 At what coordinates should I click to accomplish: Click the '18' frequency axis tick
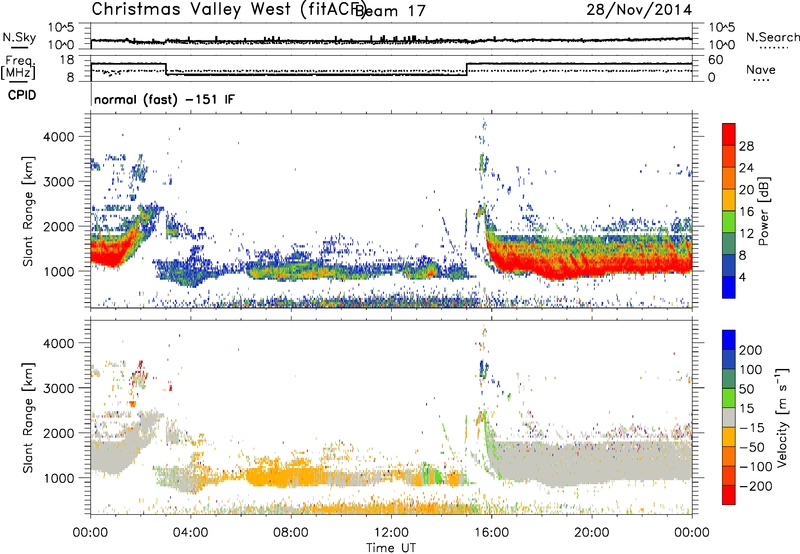pyautogui.click(x=67, y=60)
